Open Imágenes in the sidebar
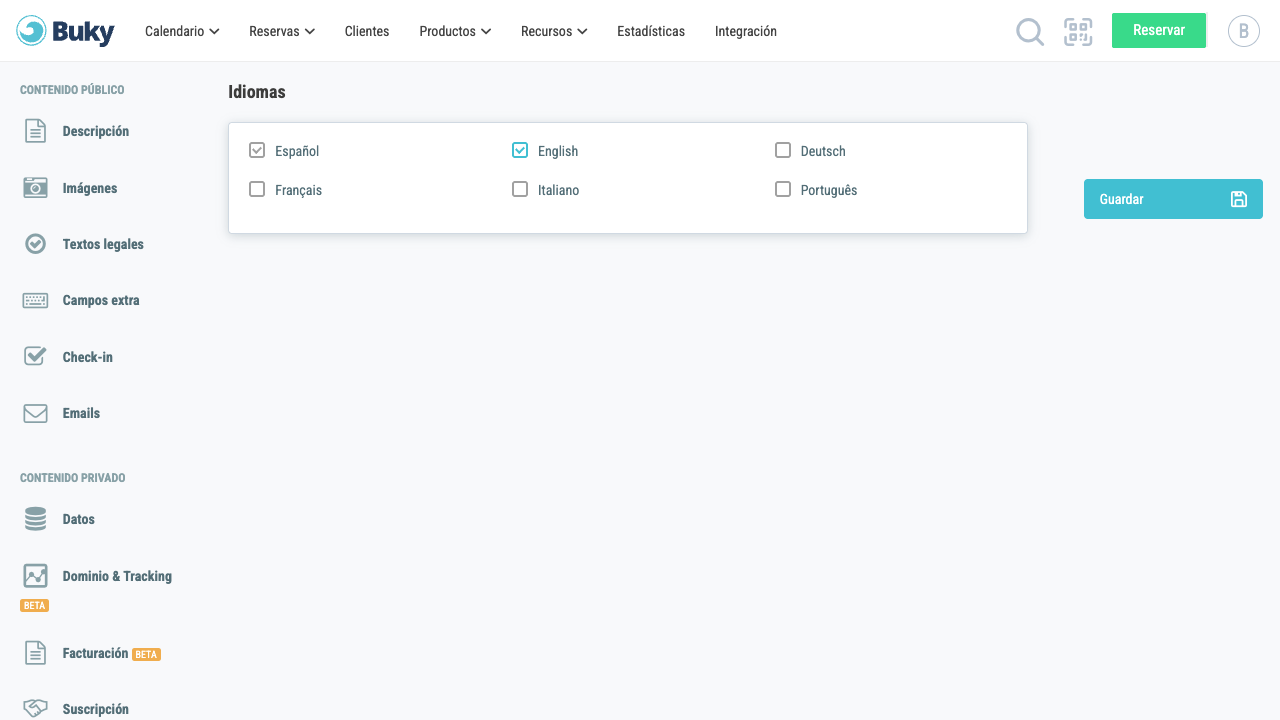The height and width of the screenshot is (720, 1280). 90,188
